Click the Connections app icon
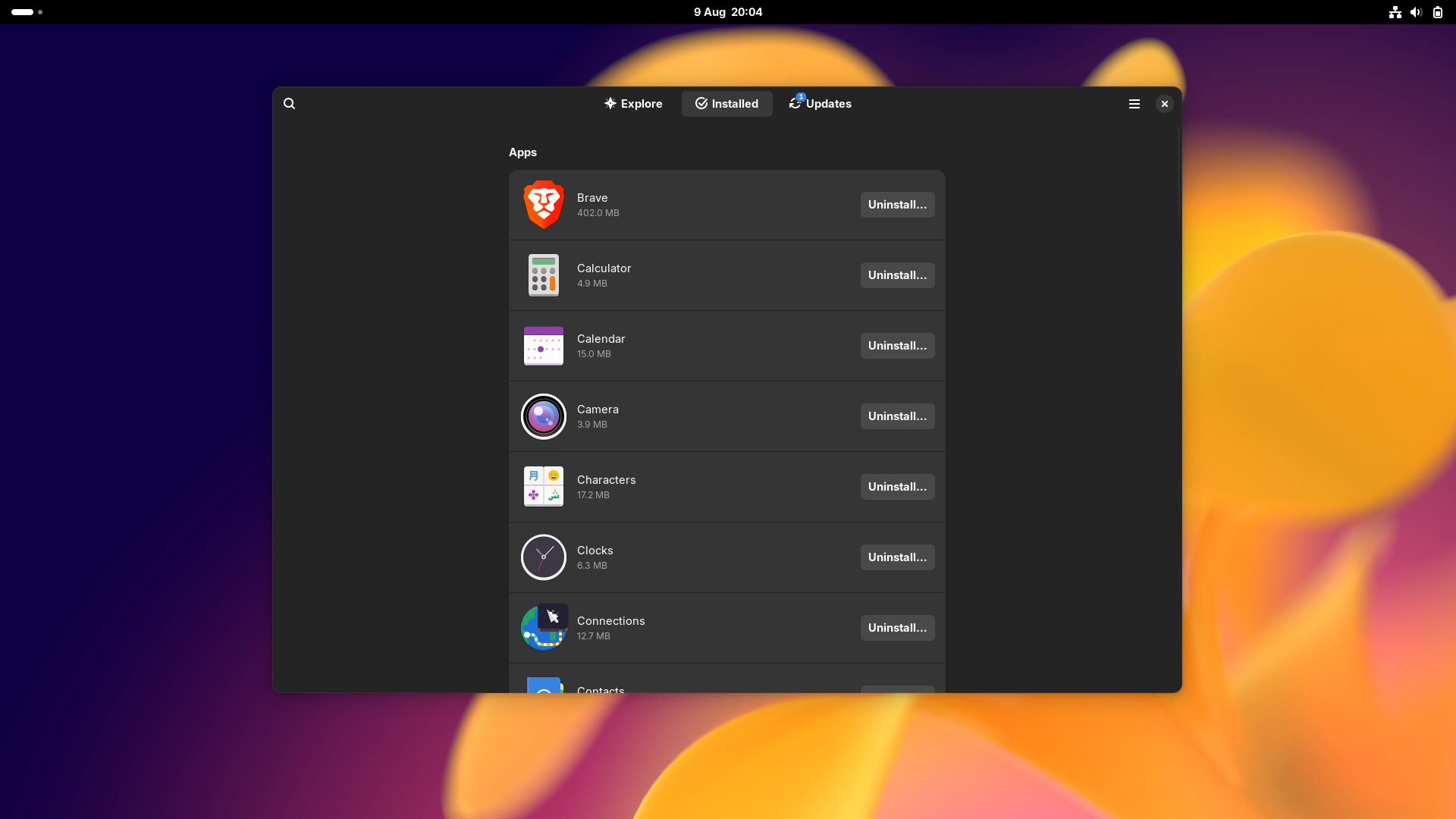The height and width of the screenshot is (819, 1456). 544,628
